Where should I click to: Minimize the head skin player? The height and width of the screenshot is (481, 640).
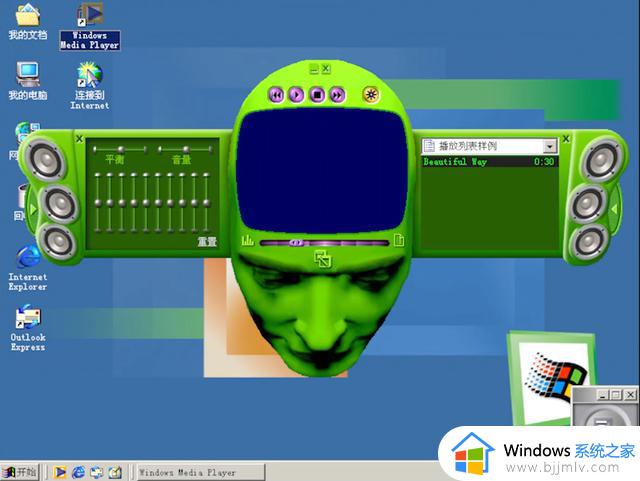[313, 69]
